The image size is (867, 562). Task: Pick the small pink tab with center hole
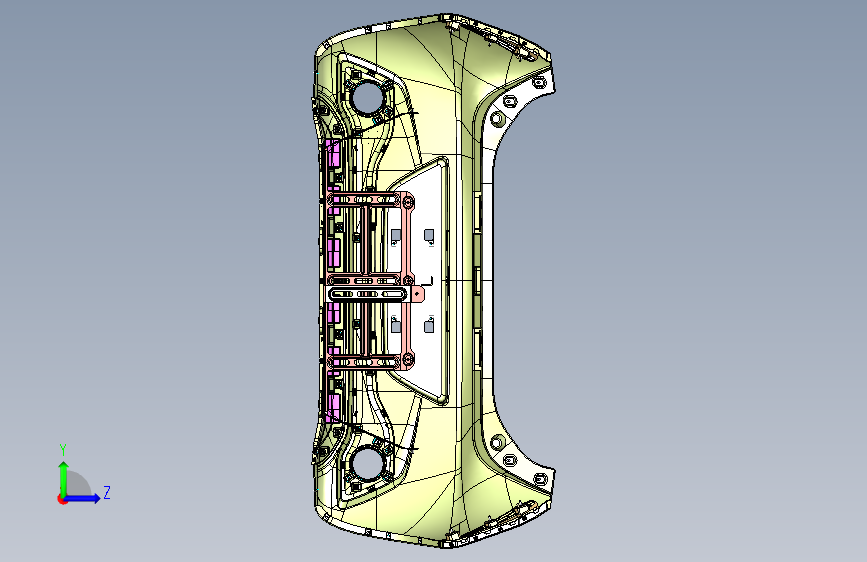pos(417,294)
